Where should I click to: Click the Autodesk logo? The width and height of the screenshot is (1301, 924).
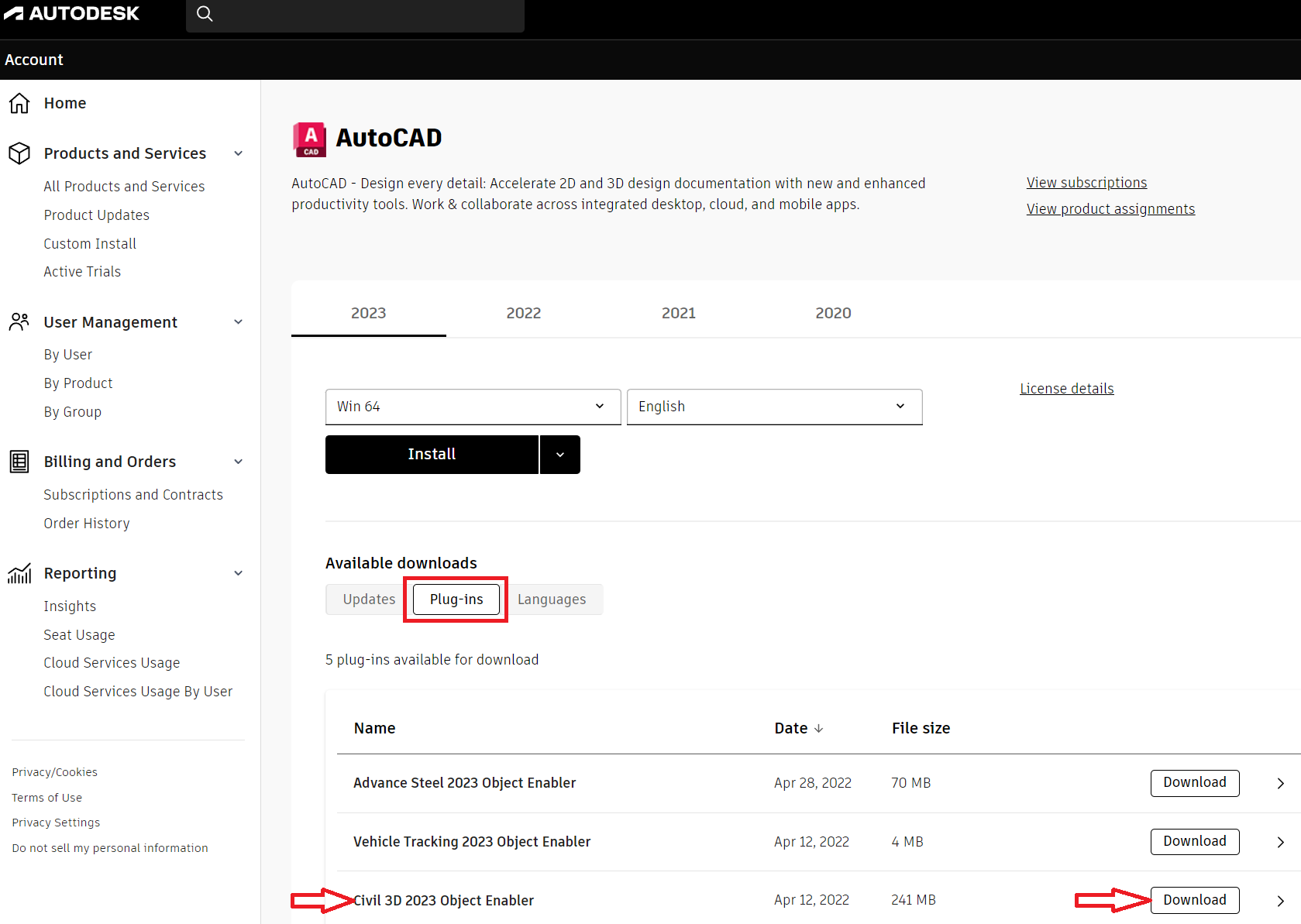coord(72,13)
